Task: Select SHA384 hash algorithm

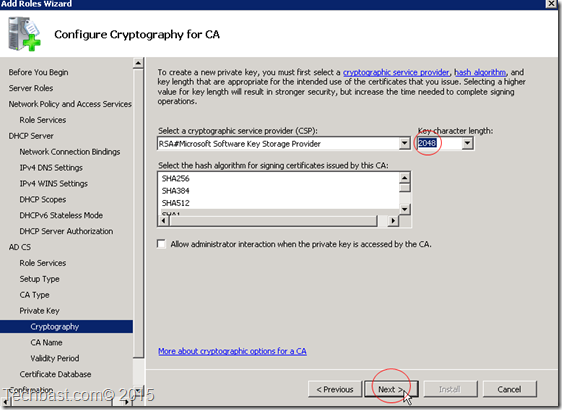Action: 175,191
